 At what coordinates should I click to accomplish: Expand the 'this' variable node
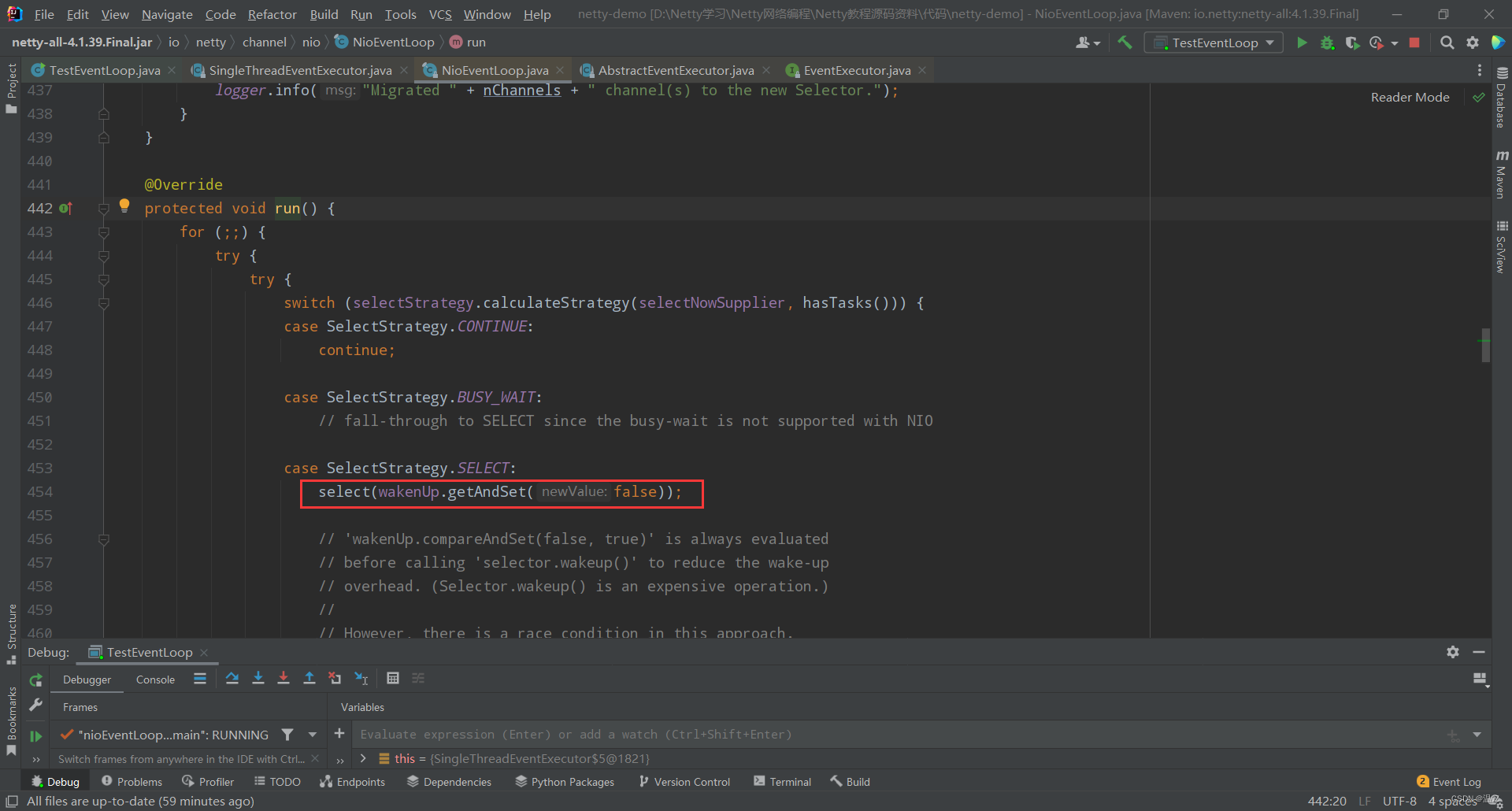363,758
